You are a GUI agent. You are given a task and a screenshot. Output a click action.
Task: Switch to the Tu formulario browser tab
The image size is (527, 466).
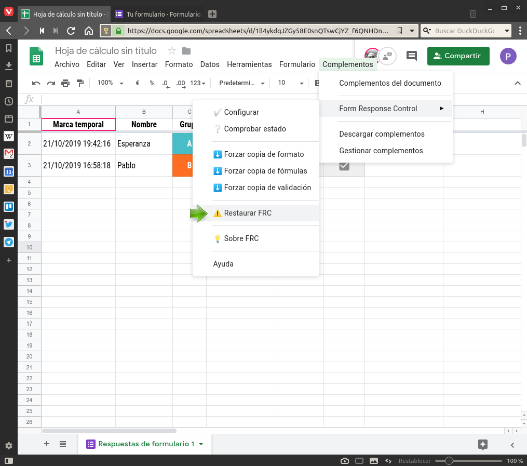[158, 14]
